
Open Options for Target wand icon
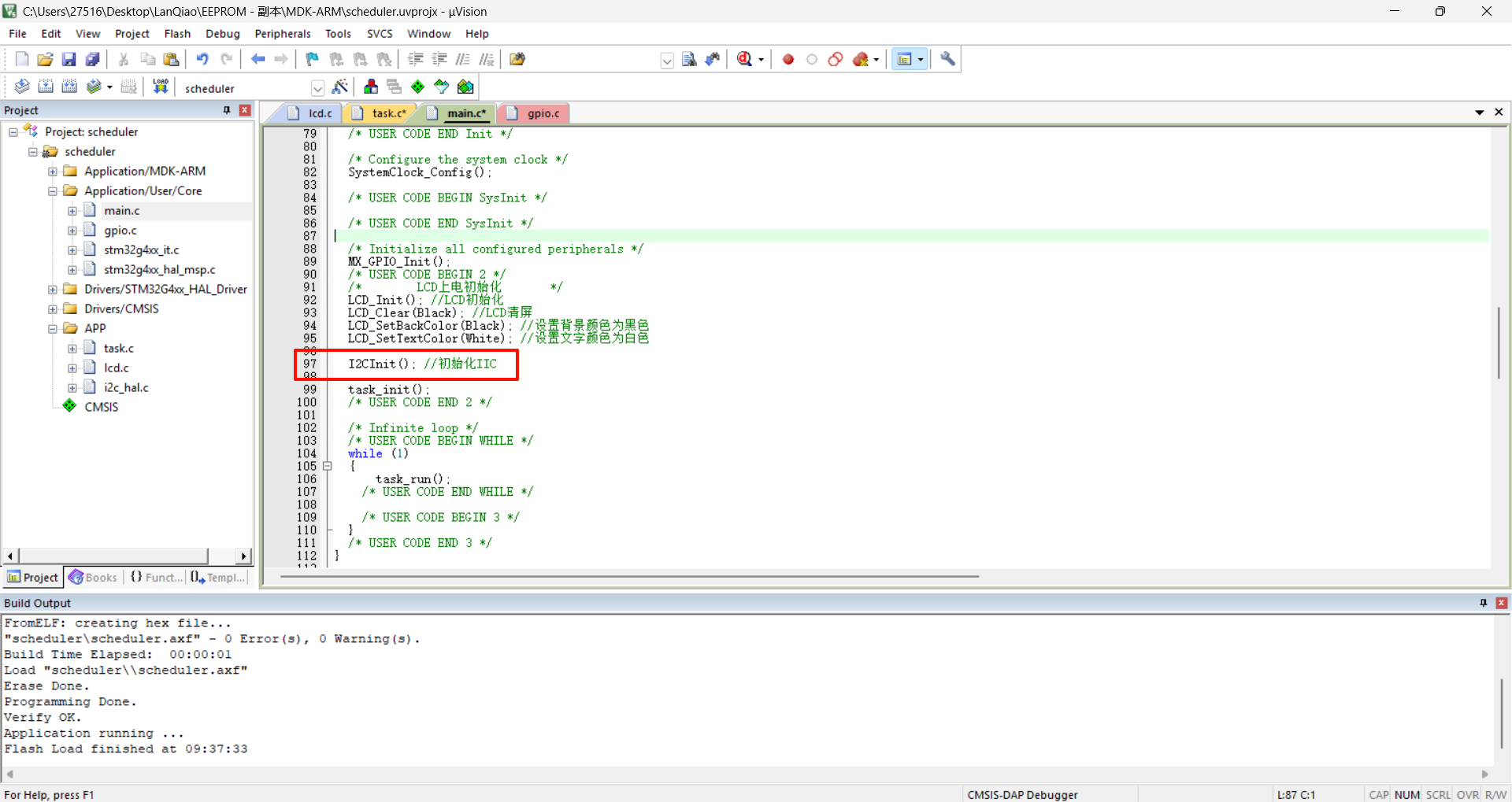pyautogui.click(x=340, y=87)
